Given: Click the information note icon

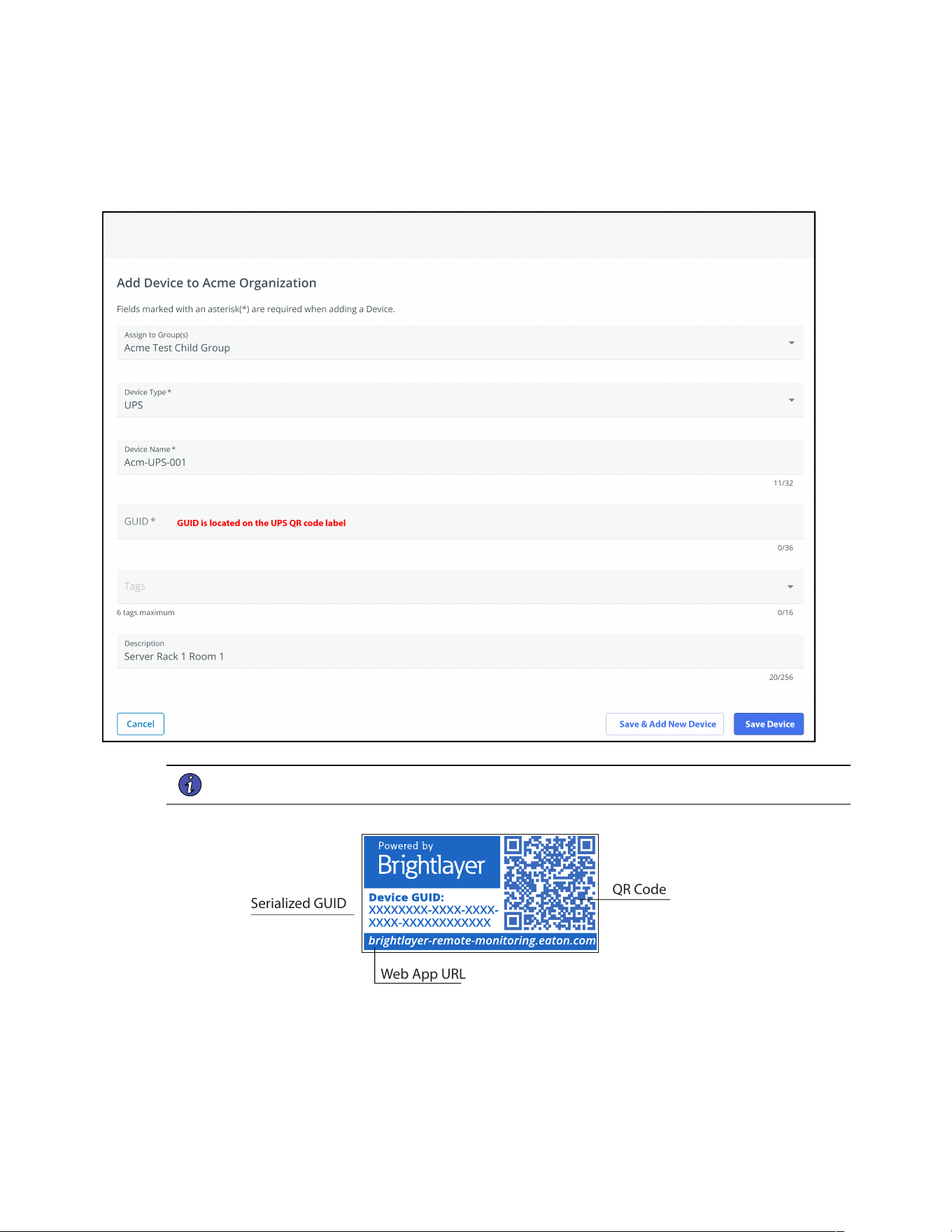Looking at the screenshot, I should (x=190, y=785).
